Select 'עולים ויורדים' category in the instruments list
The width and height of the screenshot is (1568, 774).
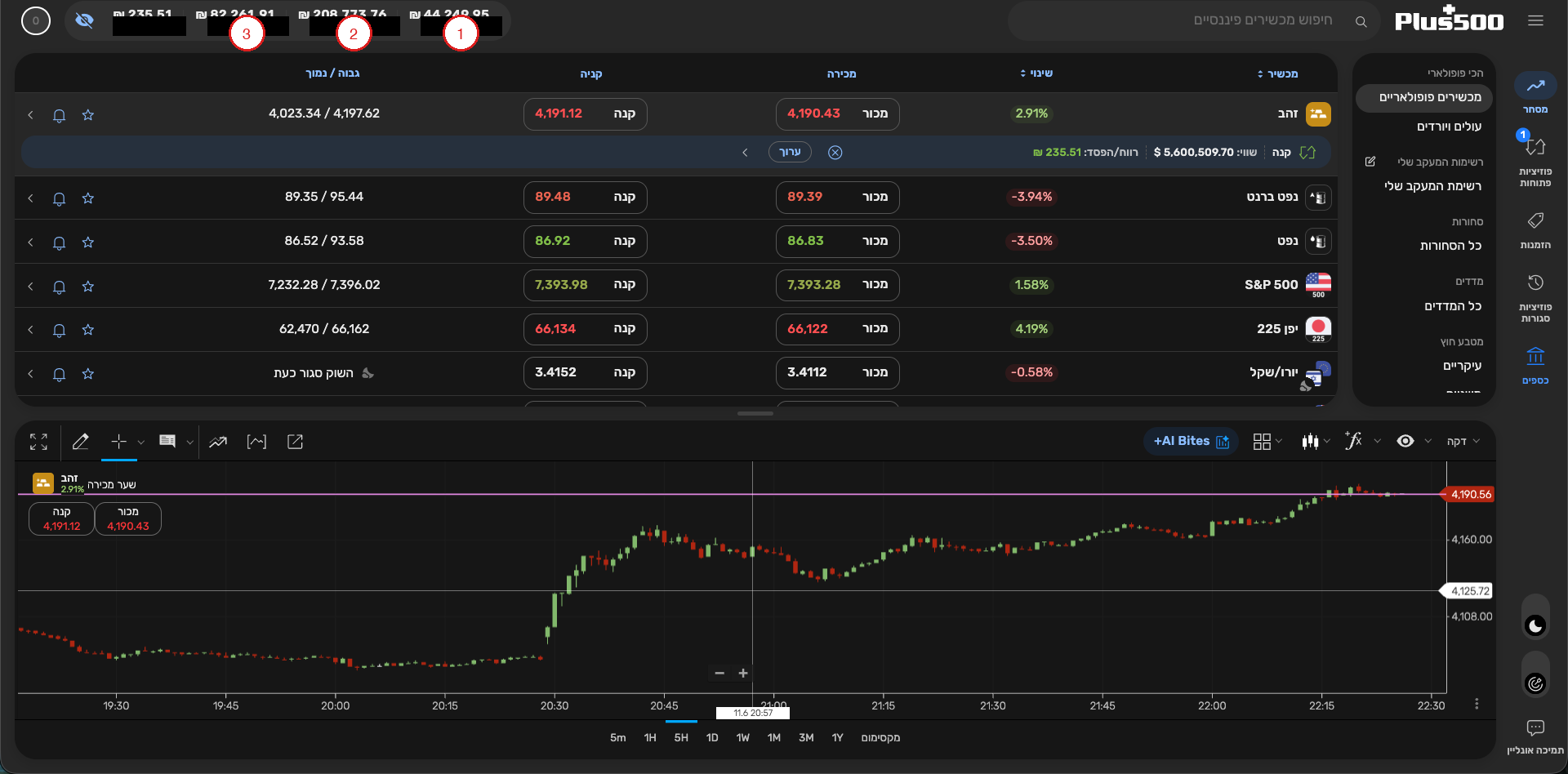point(1449,127)
